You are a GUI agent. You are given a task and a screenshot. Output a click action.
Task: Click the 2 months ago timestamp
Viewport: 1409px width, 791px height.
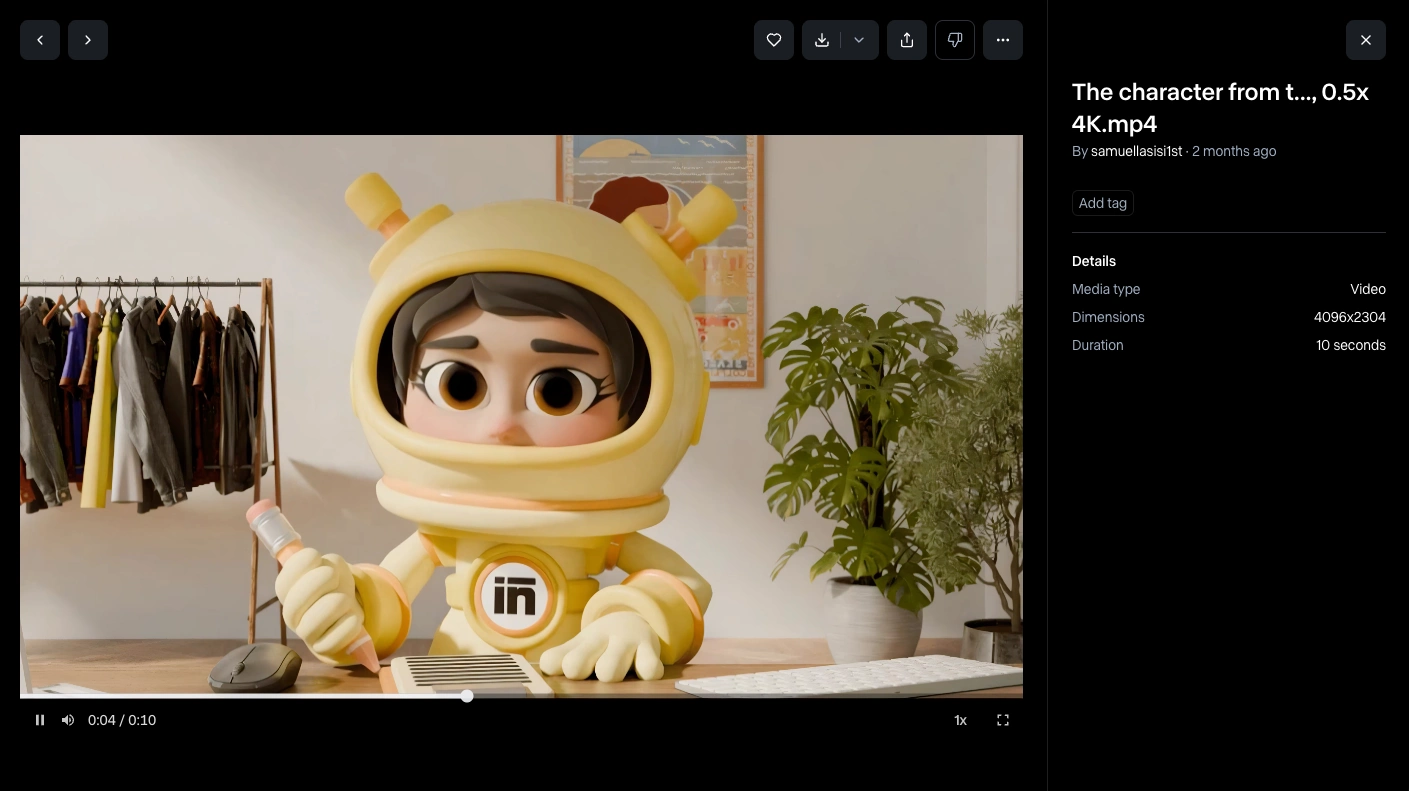1234,151
